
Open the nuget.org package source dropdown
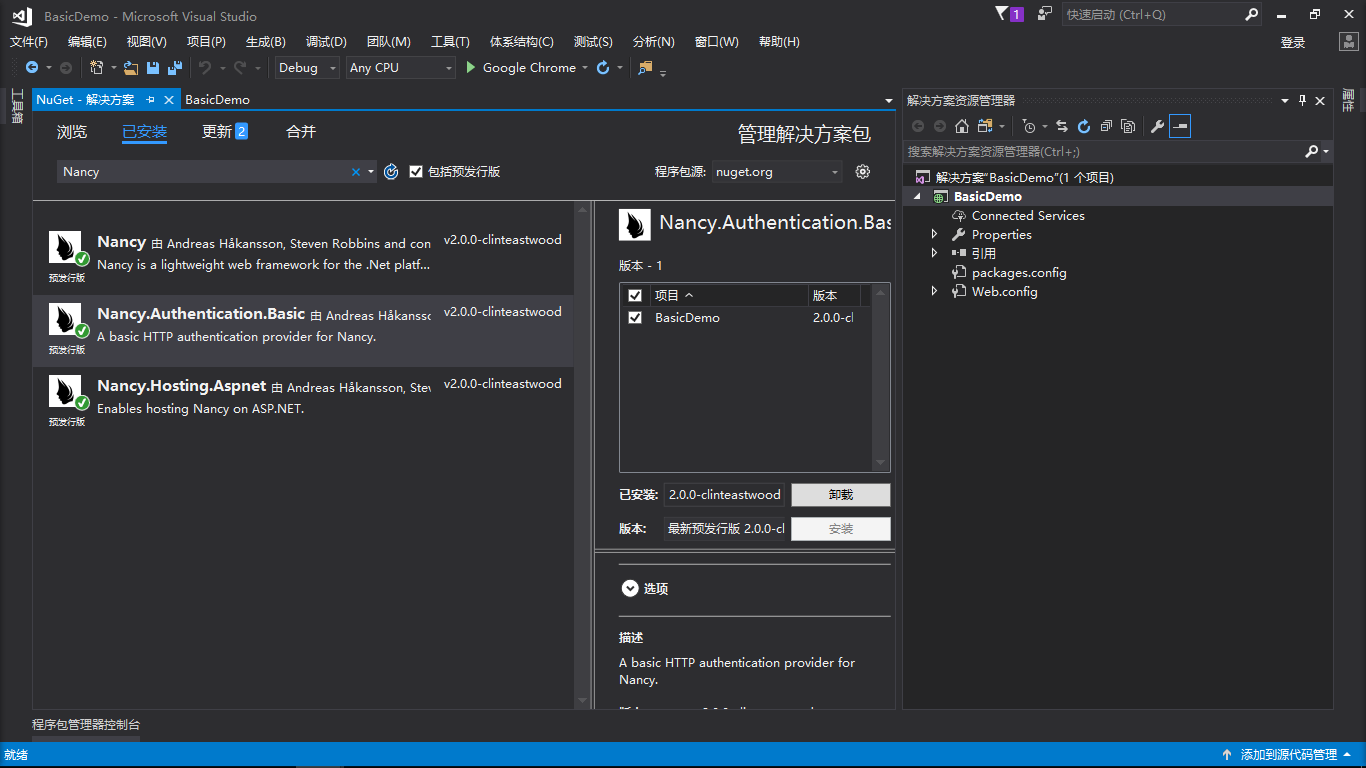pos(777,172)
